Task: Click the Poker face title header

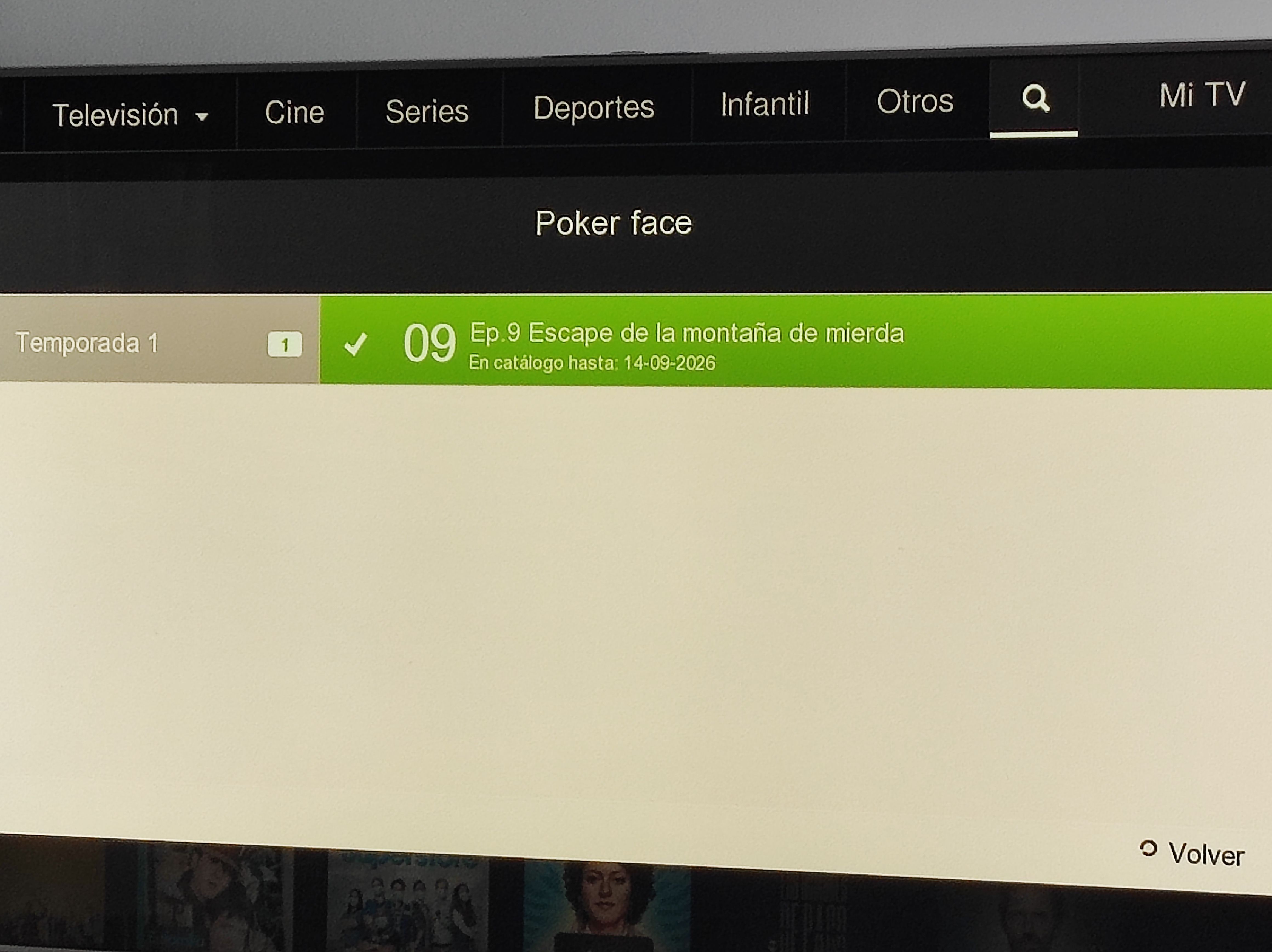Action: (x=614, y=223)
